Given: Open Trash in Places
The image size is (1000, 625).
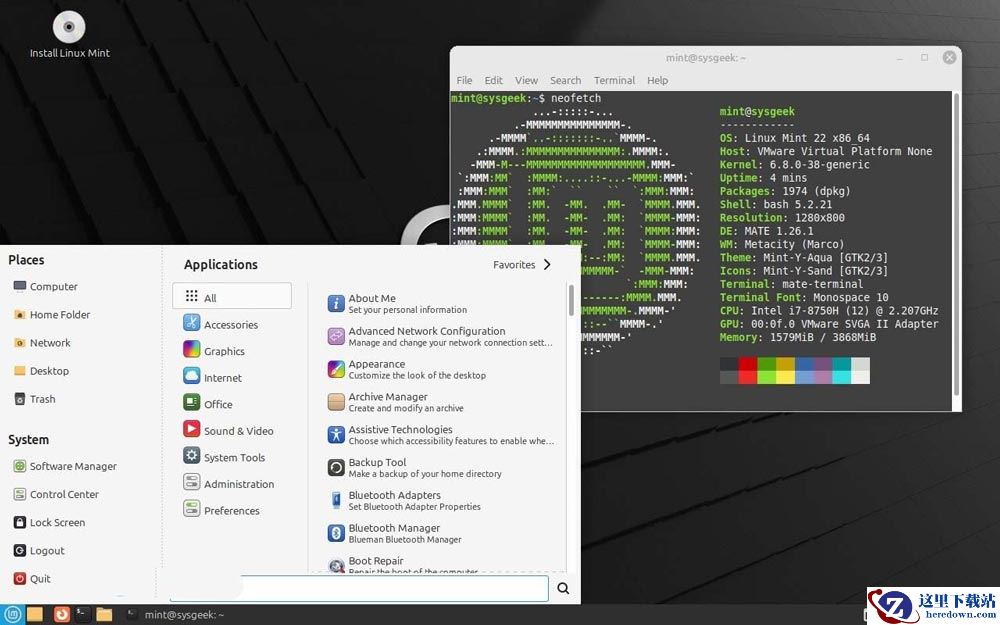Looking at the screenshot, I should click(34, 399).
